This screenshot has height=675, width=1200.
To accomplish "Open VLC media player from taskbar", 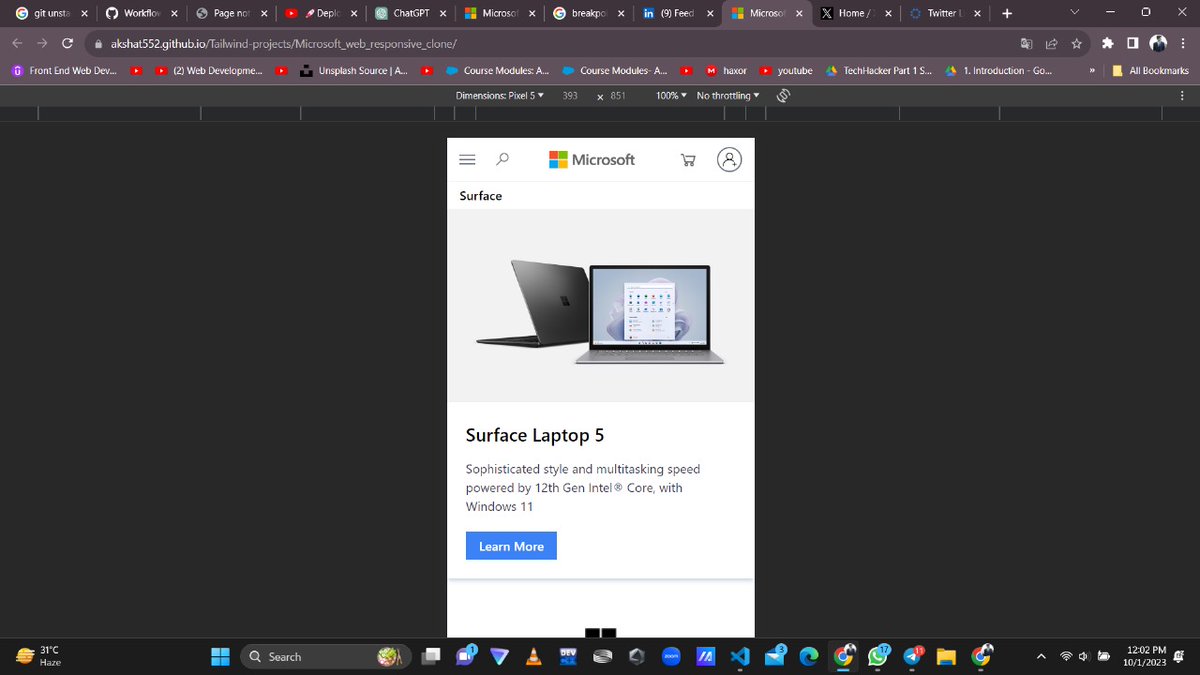I will 534,656.
